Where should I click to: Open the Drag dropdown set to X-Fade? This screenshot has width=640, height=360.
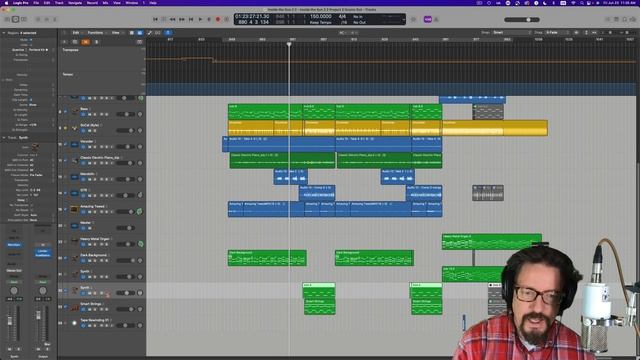557,33
